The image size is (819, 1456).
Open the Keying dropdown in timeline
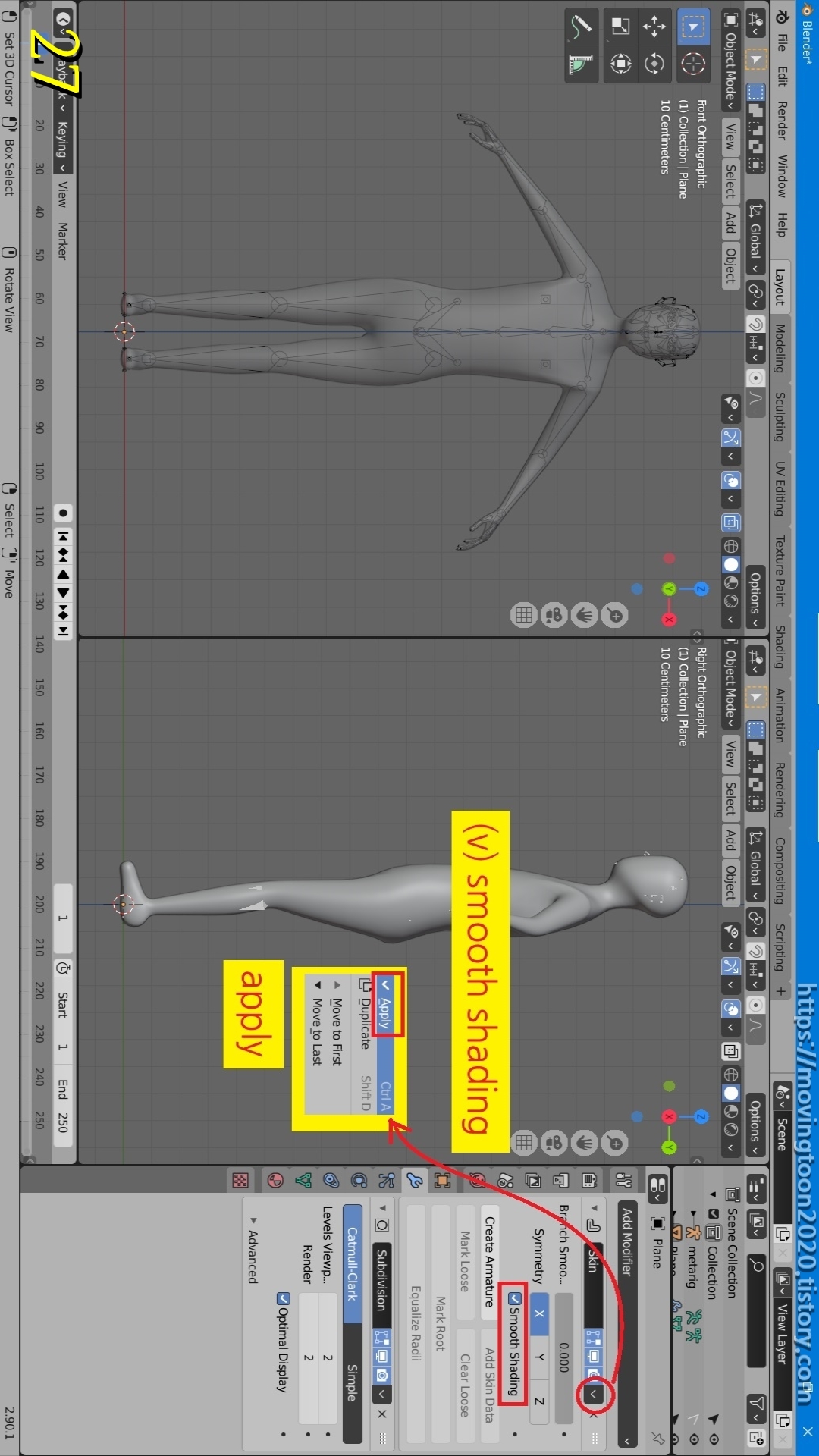pyautogui.click(x=63, y=147)
